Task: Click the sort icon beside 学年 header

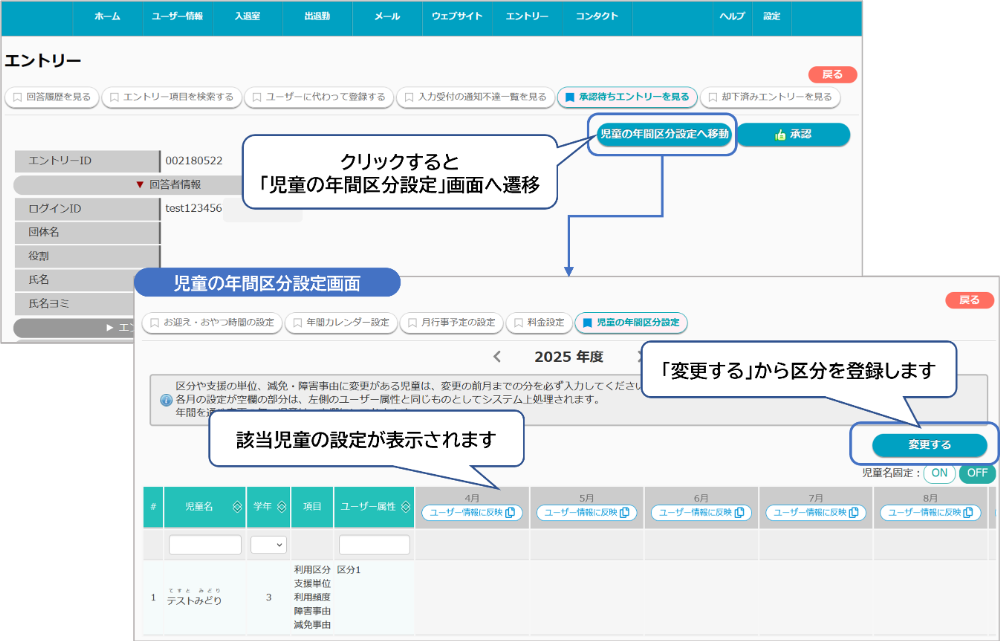Action: [x=282, y=507]
